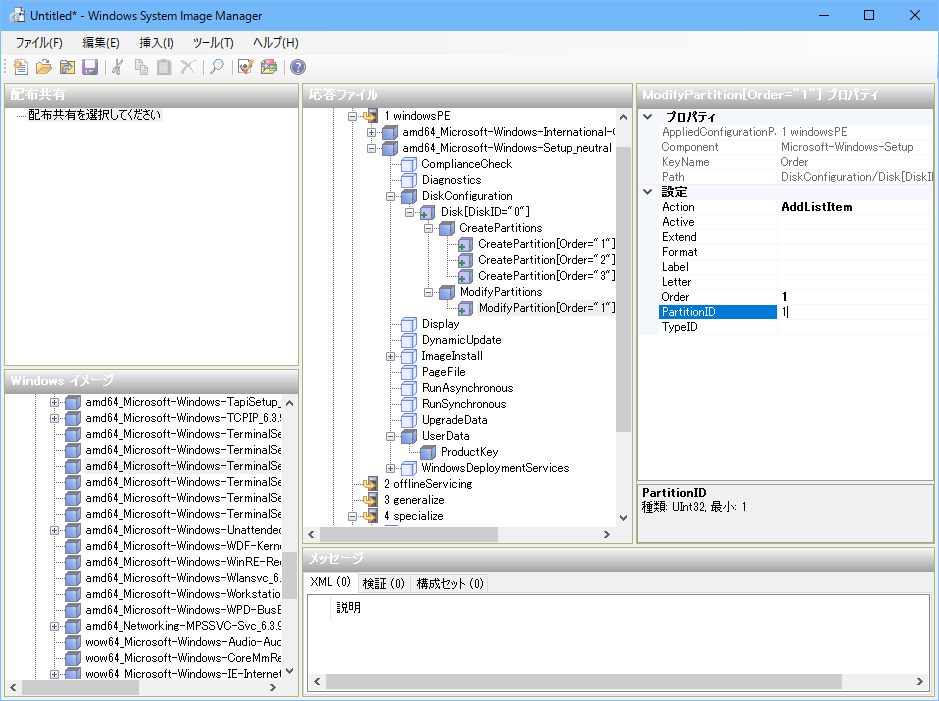Click the Windows image pane scroll-right arrow
The image size is (939, 701).
pyautogui.click(x=273, y=687)
